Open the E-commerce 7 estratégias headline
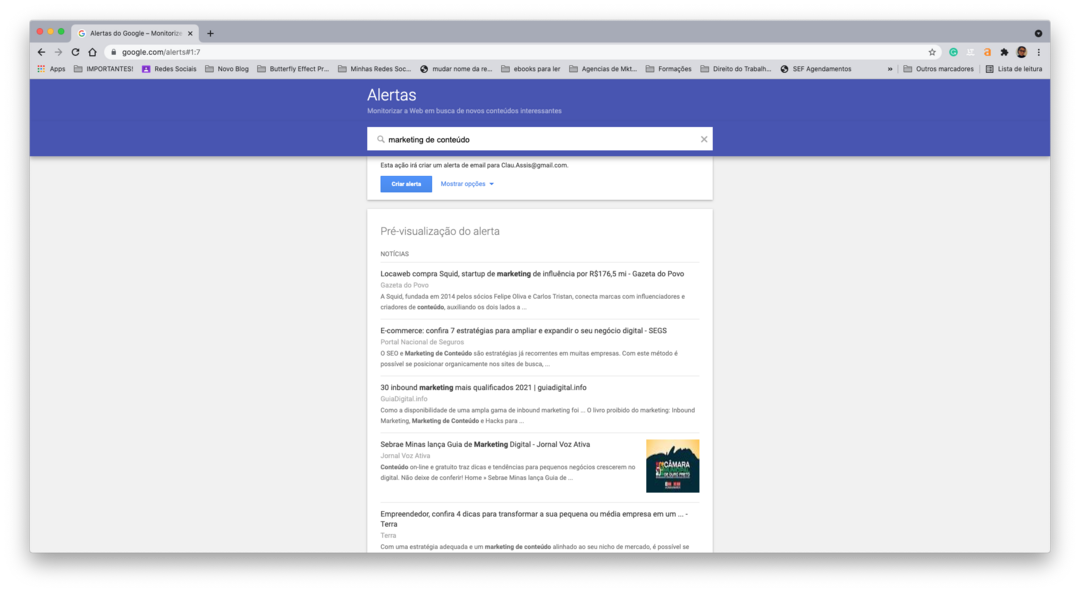This screenshot has width=1080, height=592. click(x=523, y=331)
